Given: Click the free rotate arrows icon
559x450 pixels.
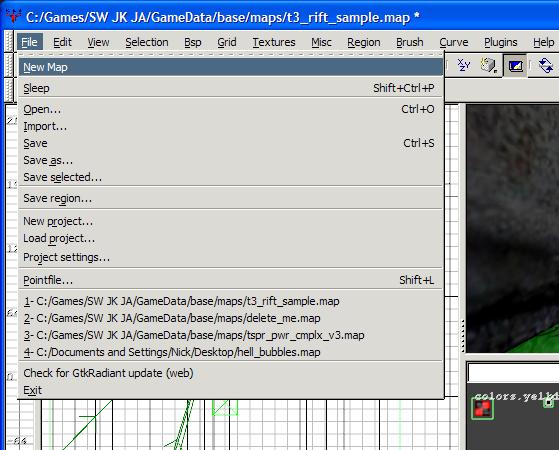Looking at the screenshot, I should (x=546, y=66).
